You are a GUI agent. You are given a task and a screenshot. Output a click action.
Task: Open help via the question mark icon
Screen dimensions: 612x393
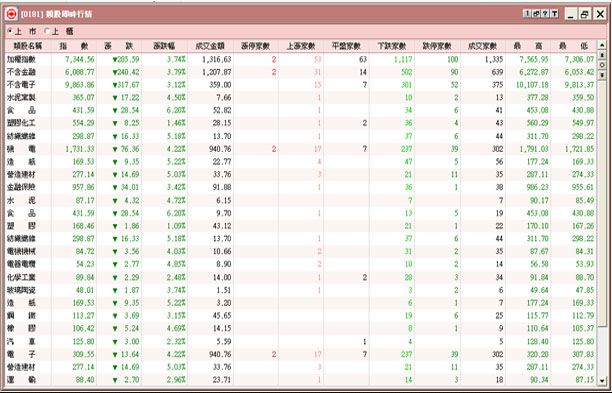point(545,14)
